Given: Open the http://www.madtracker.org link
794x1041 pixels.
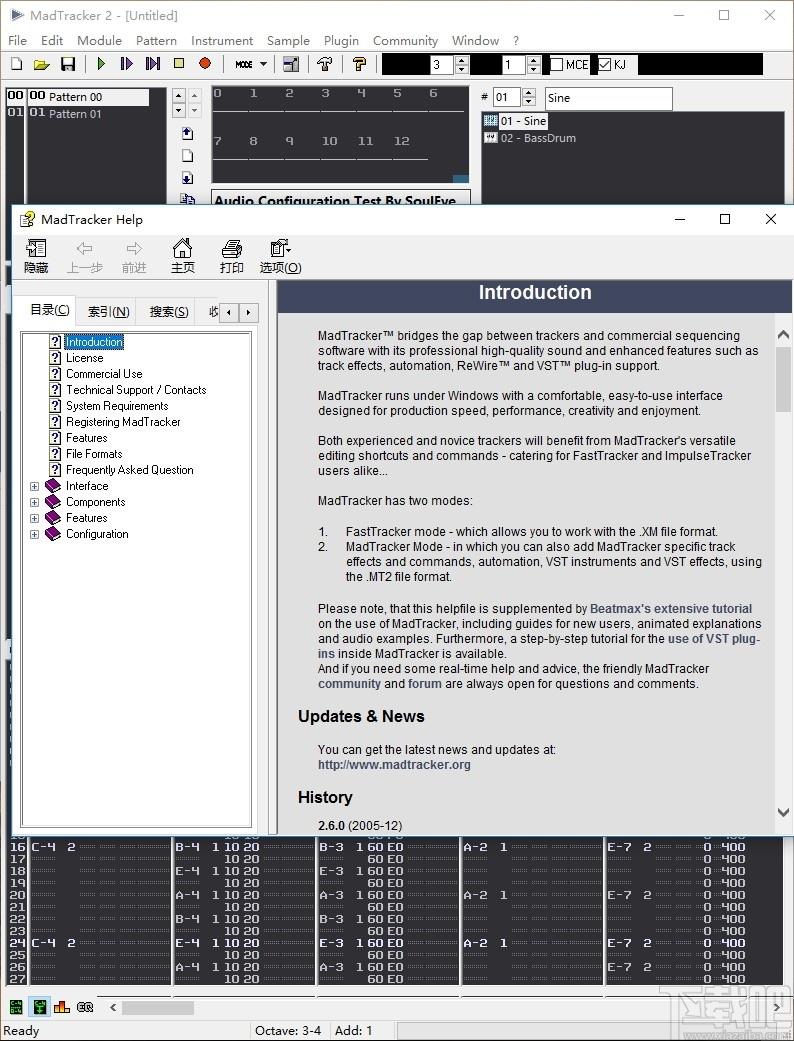Looking at the screenshot, I should tap(394, 764).
